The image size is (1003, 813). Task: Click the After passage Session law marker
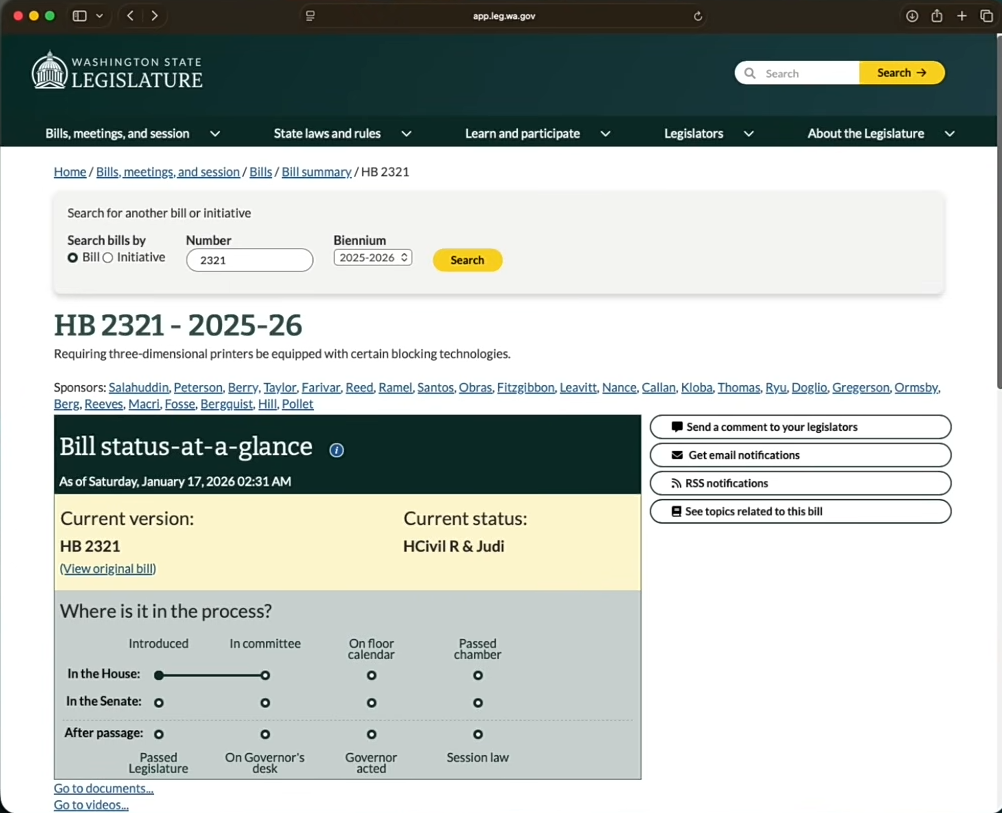coord(477,734)
